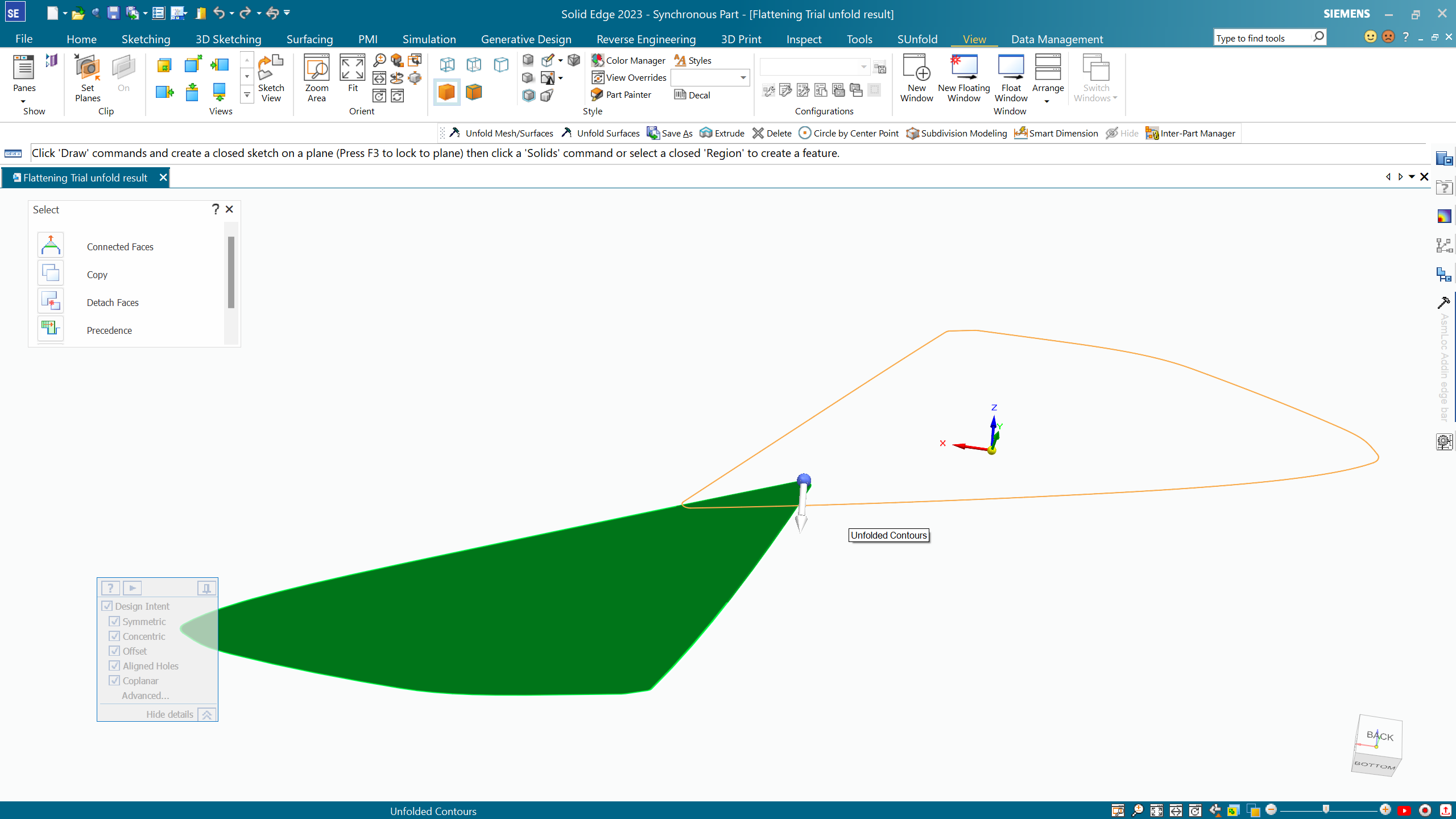Click the Unfold Surfaces command

(601, 133)
